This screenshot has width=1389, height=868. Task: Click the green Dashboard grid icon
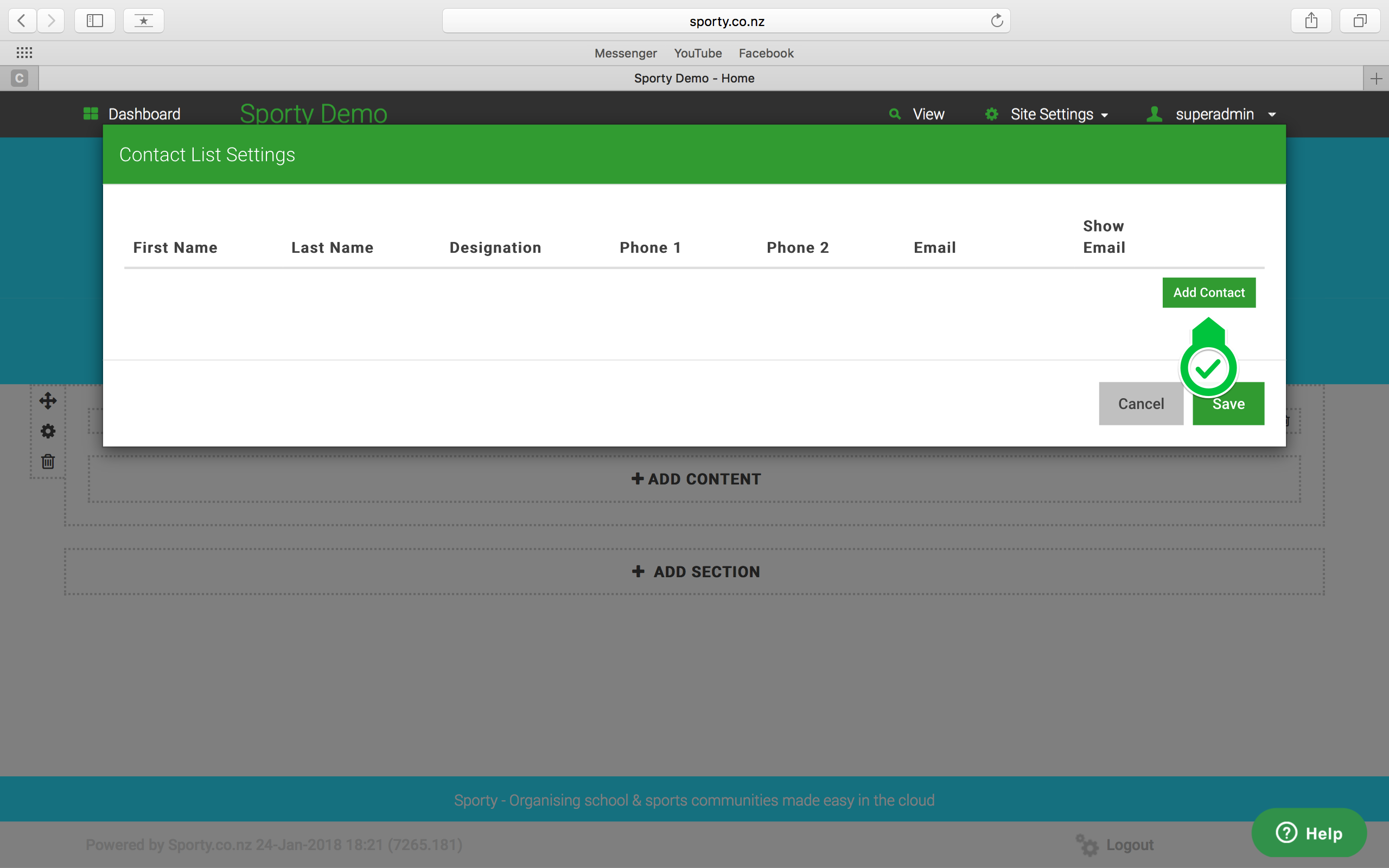[x=91, y=114]
